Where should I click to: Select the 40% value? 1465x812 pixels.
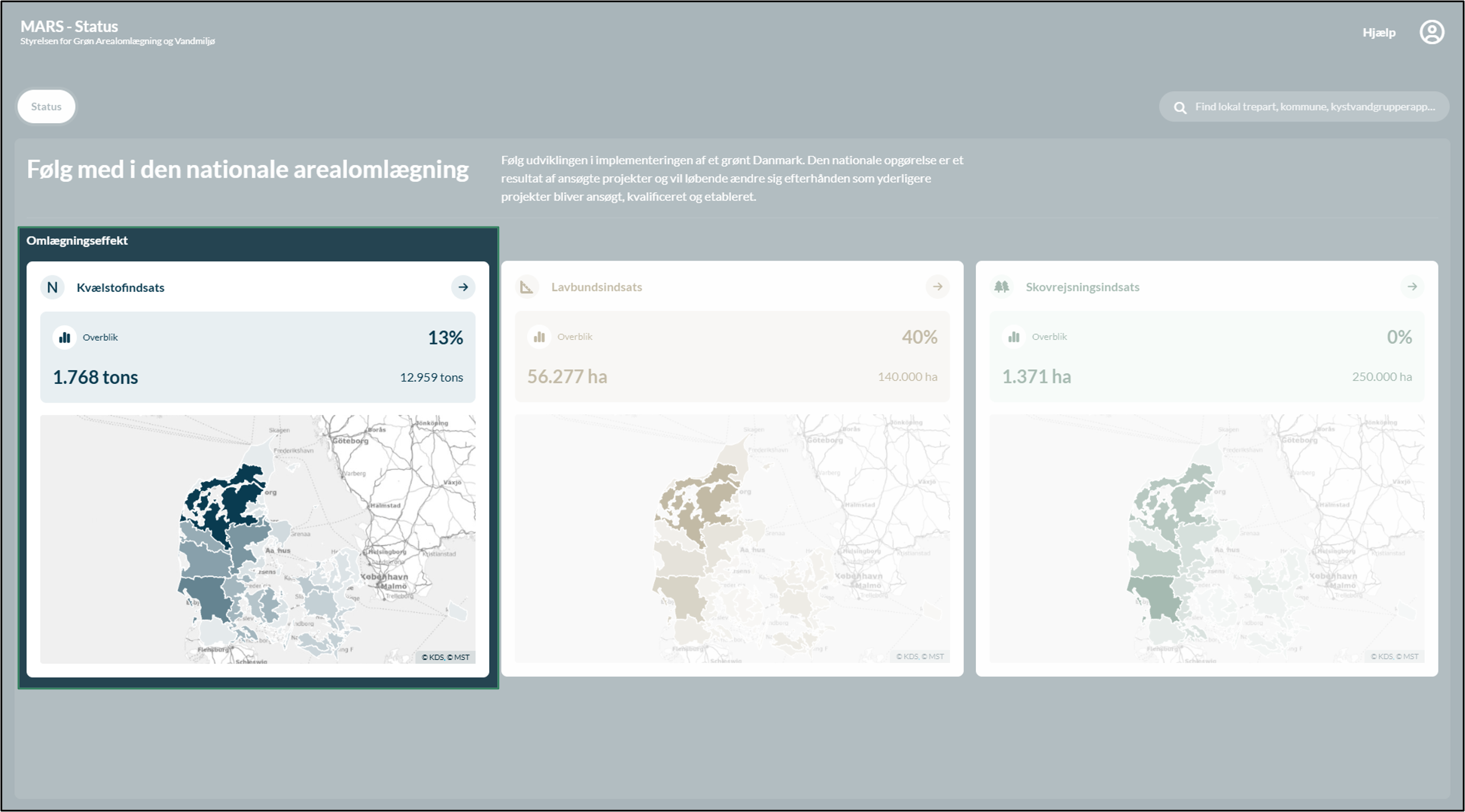coord(919,337)
